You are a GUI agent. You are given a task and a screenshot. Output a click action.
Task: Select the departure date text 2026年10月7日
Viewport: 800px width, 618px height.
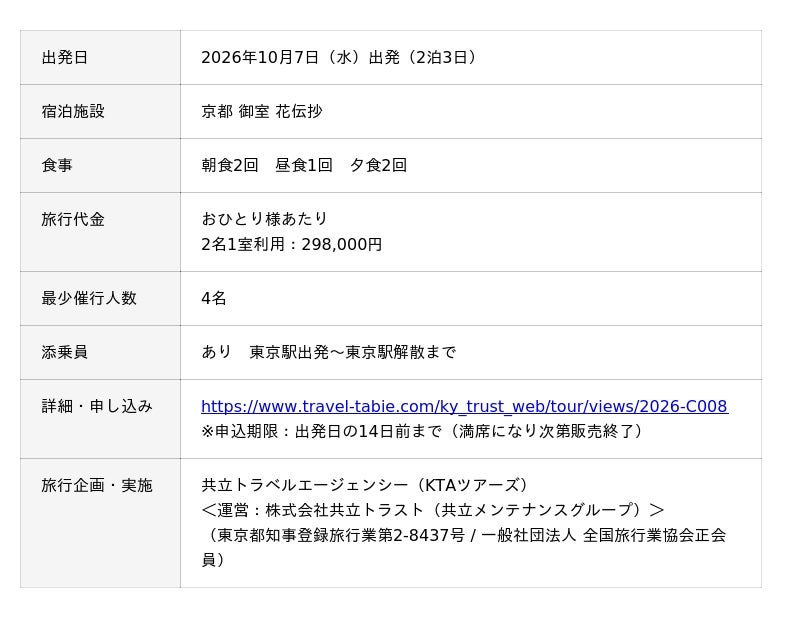click(x=260, y=57)
